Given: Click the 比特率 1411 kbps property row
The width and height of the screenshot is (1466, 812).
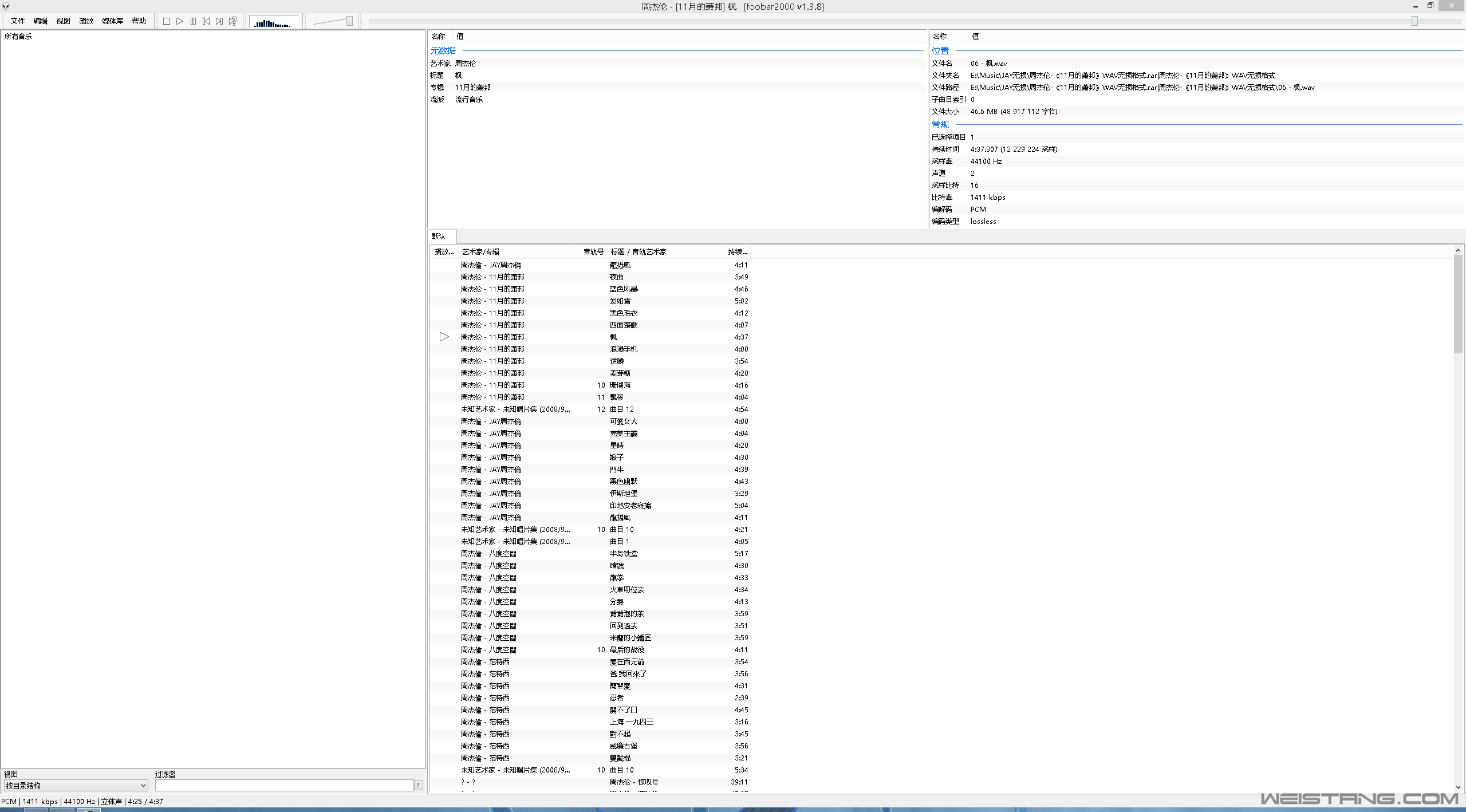Looking at the screenshot, I should point(1196,197).
